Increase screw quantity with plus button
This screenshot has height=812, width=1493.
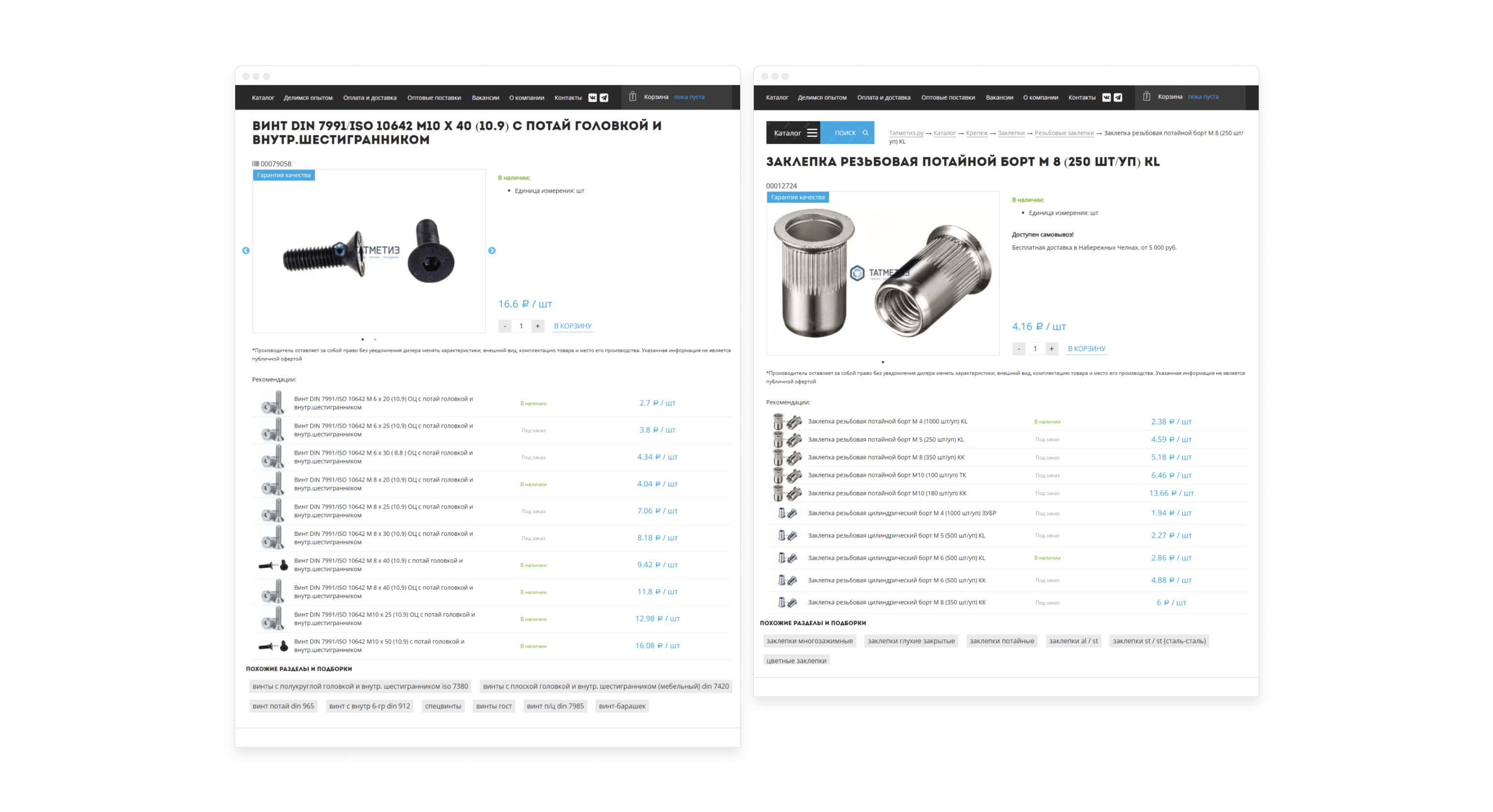point(537,326)
